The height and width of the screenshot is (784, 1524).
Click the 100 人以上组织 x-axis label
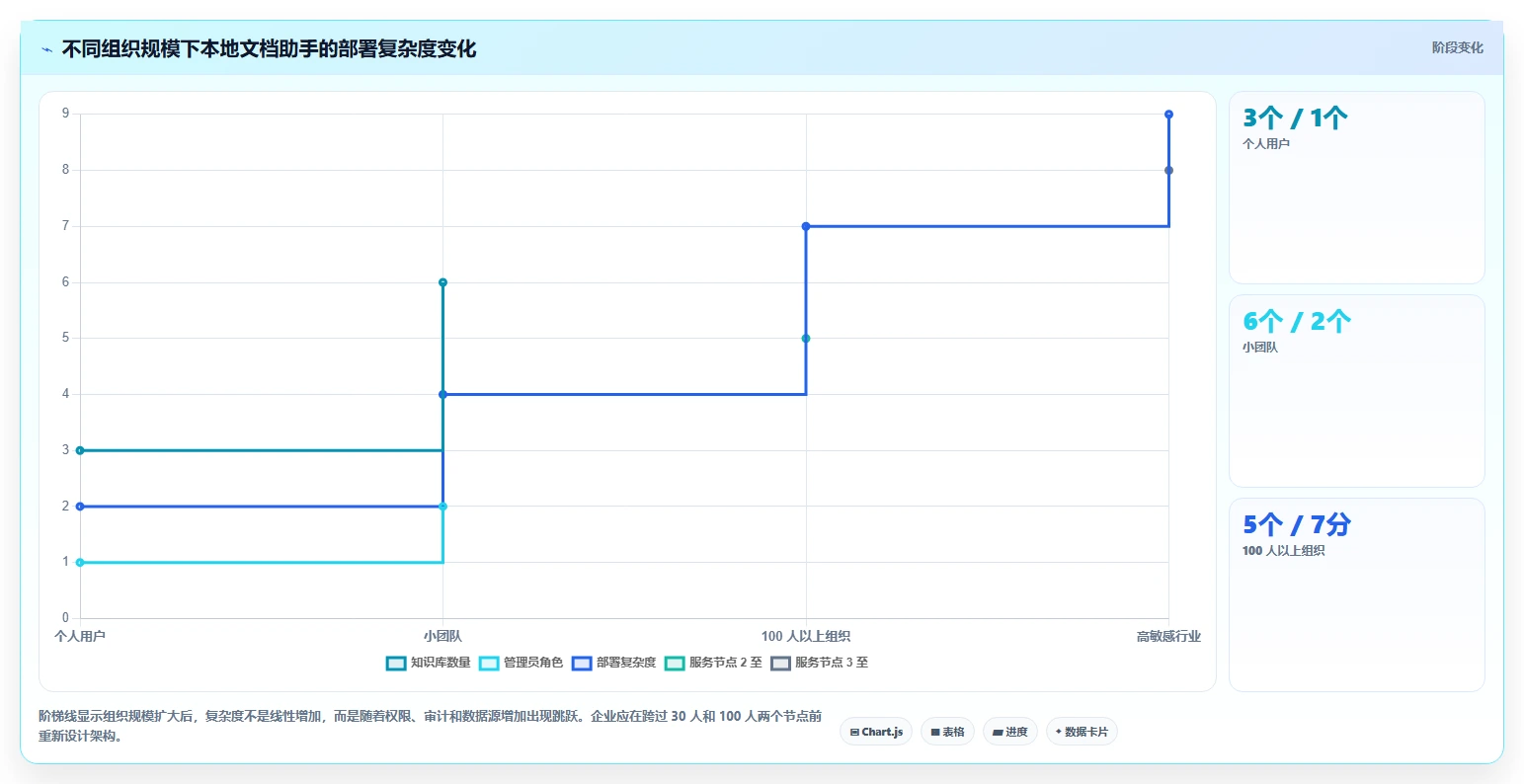(806, 636)
